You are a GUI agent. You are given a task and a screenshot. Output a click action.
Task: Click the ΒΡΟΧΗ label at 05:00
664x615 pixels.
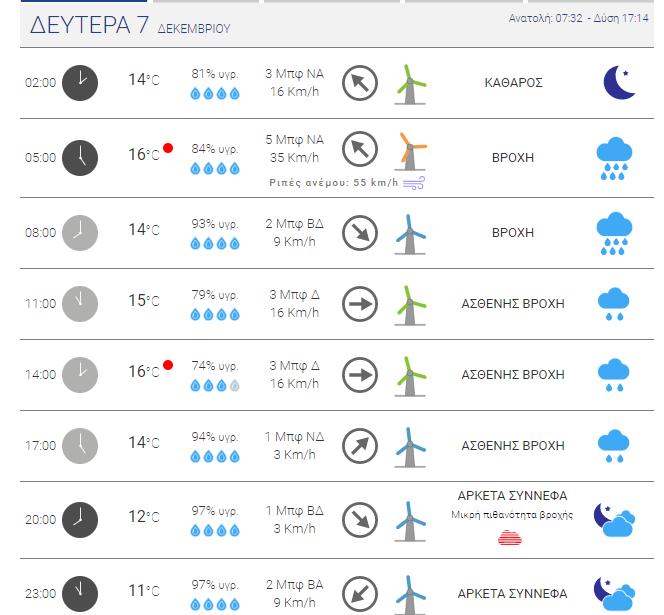[x=513, y=158]
